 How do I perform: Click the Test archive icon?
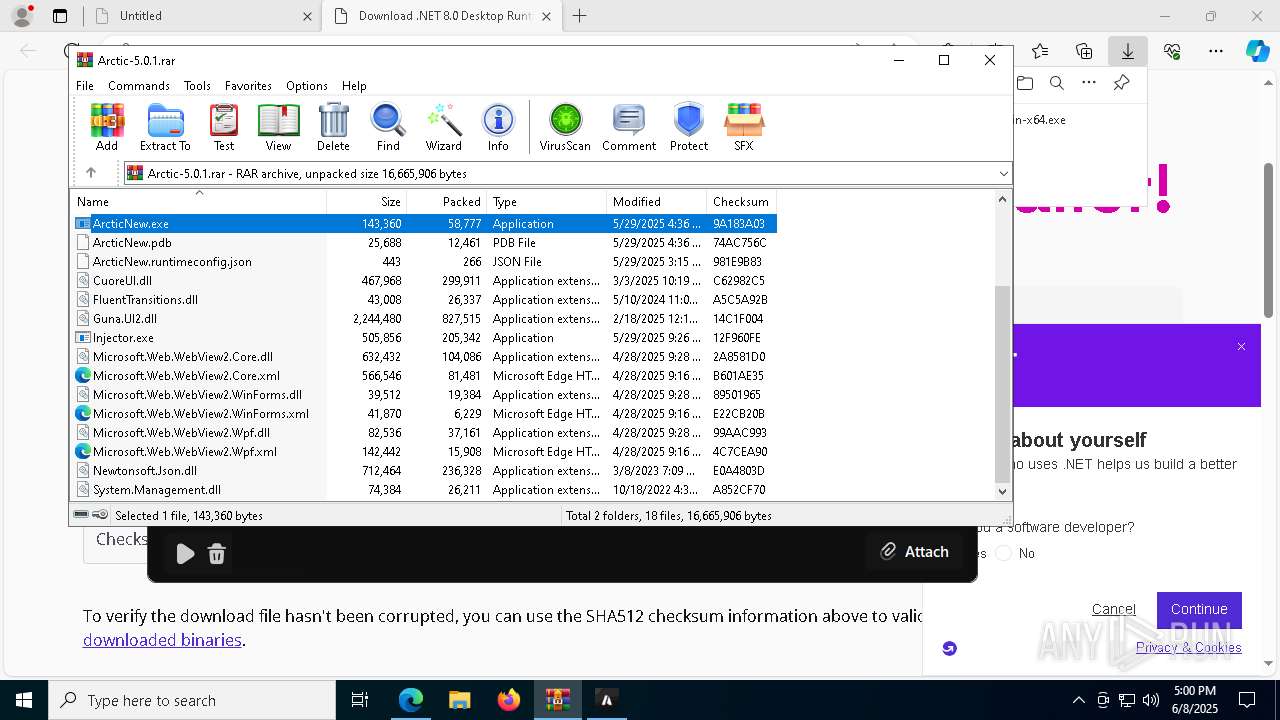[224, 127]
